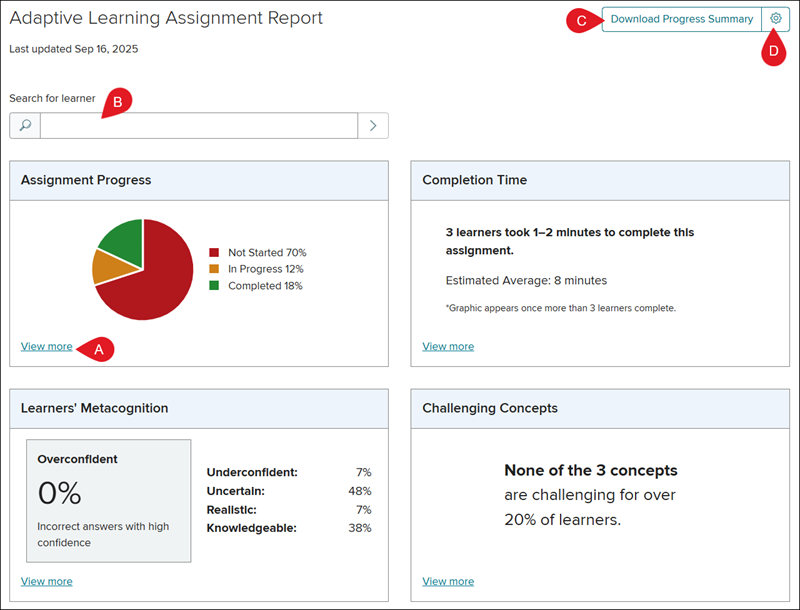Submit search with the arrow button
800x610 pixels.
373,125
